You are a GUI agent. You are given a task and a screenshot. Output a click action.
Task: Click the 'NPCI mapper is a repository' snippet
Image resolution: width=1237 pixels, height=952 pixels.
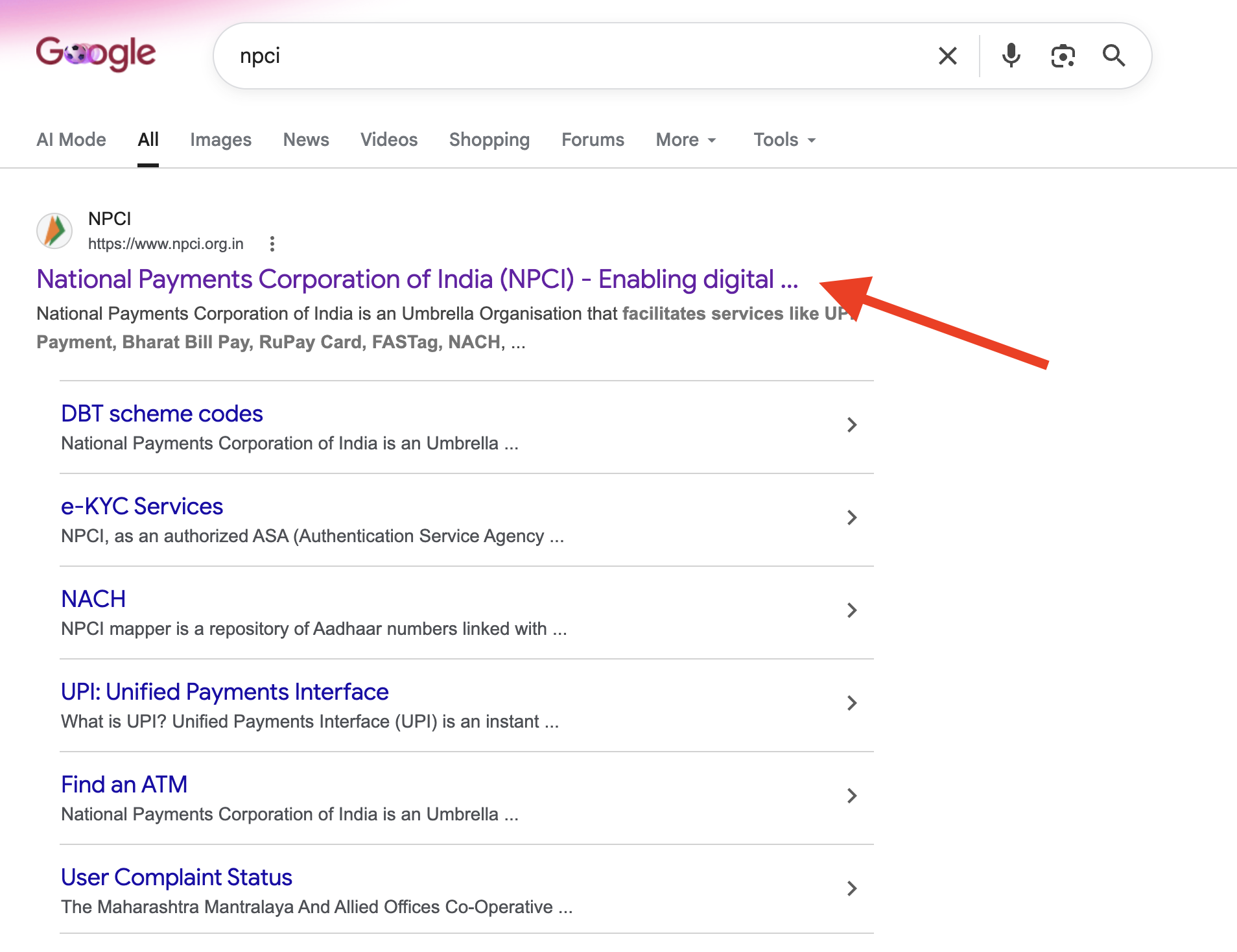point(314,629)
